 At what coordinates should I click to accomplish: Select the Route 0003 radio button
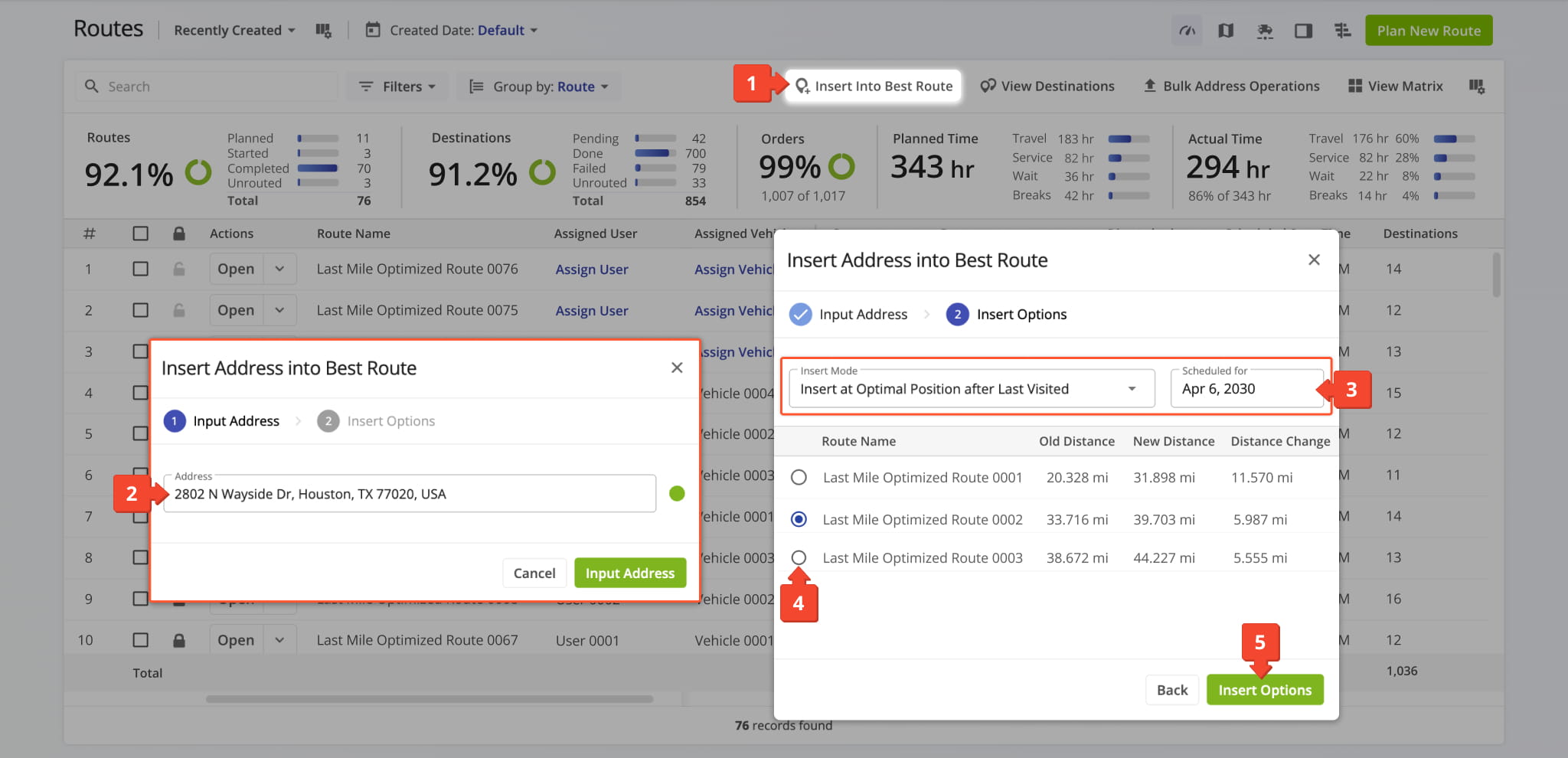click(x=799, y=557)
